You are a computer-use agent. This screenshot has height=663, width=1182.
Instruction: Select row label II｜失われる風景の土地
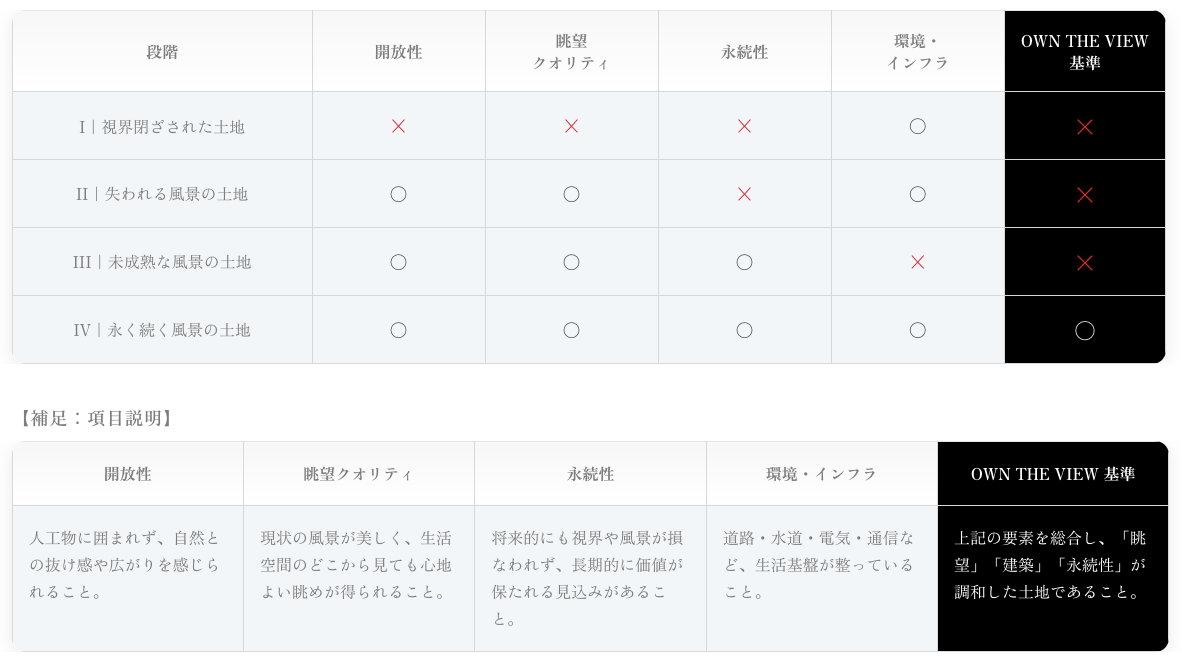point(162,194)
